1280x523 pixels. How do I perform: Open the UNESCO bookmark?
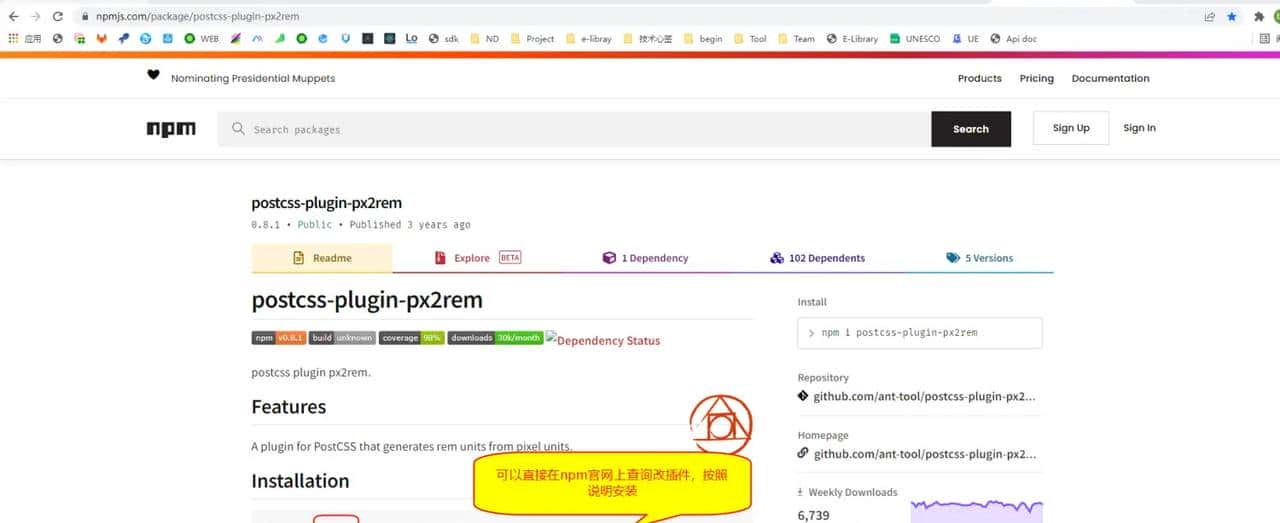click(914, 39)
